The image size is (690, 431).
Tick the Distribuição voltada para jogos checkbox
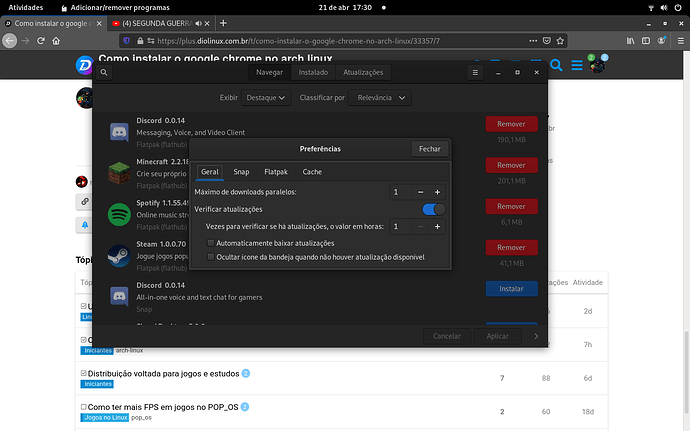(x=84, y=373)
